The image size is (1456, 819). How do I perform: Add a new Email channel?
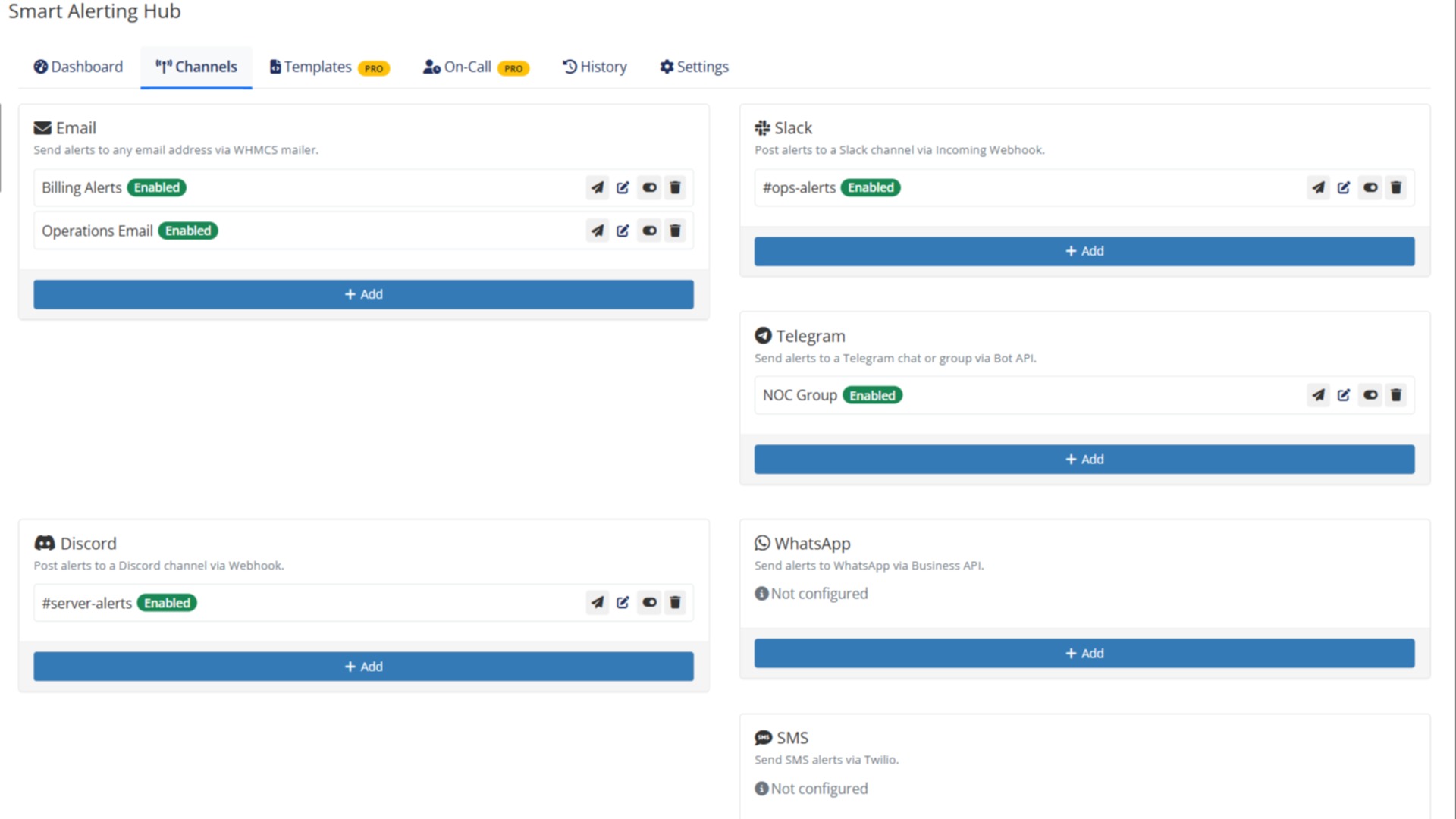point(363,294)
